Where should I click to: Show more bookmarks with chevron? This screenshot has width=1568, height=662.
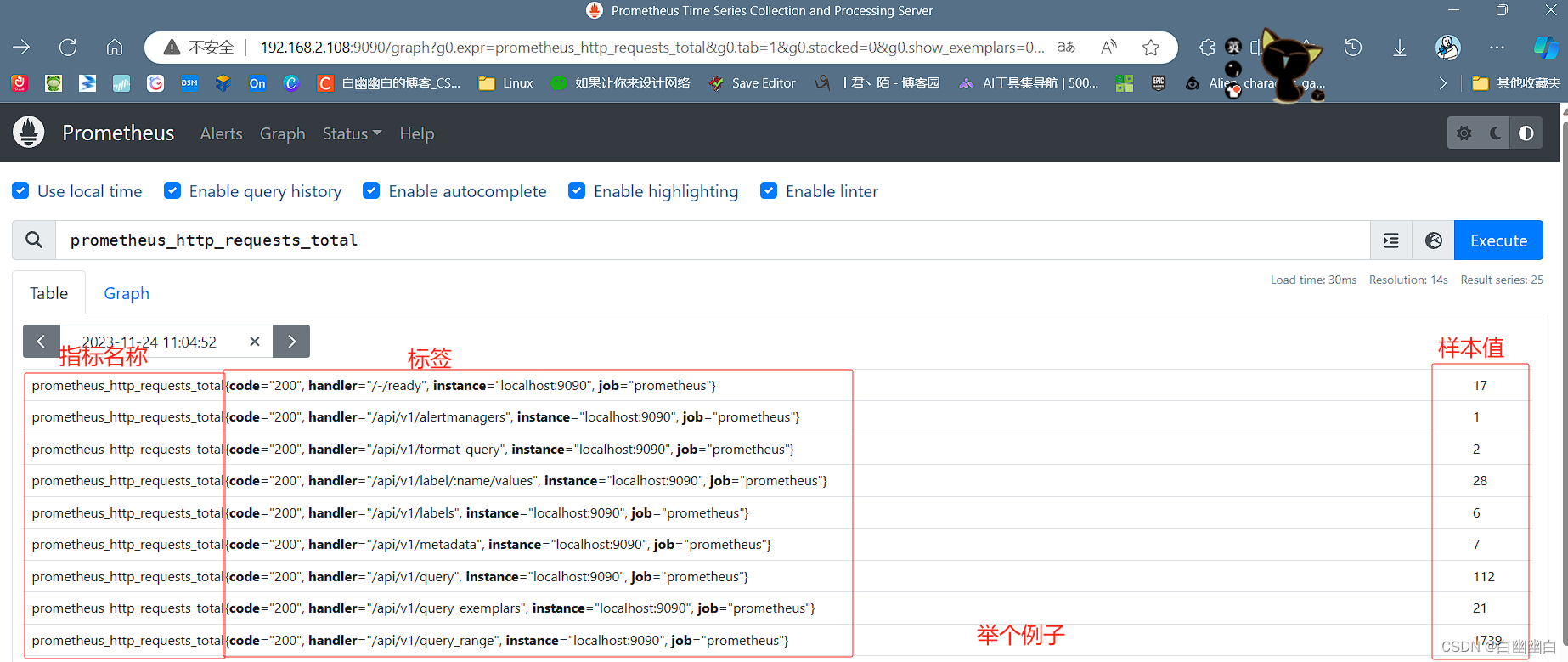coord(1442,83)
